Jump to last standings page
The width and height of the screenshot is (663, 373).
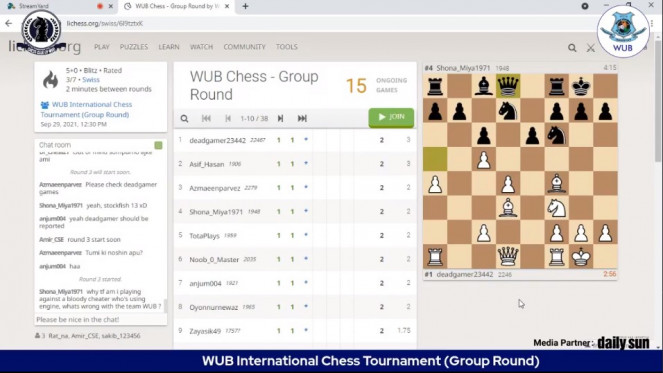[302, 118]
